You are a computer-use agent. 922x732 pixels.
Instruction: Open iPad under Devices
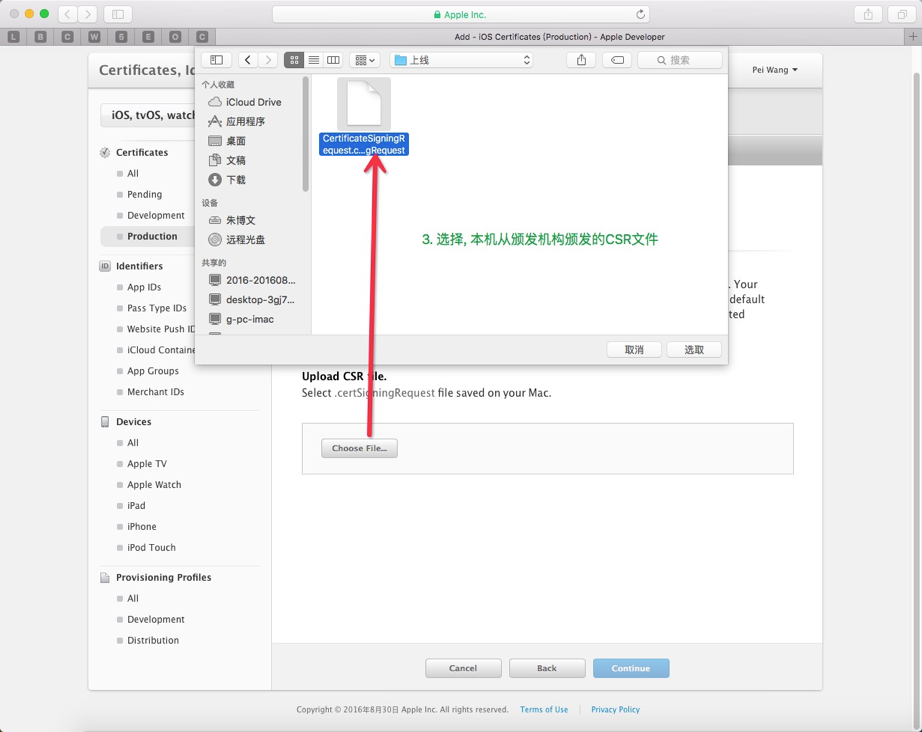136,506
